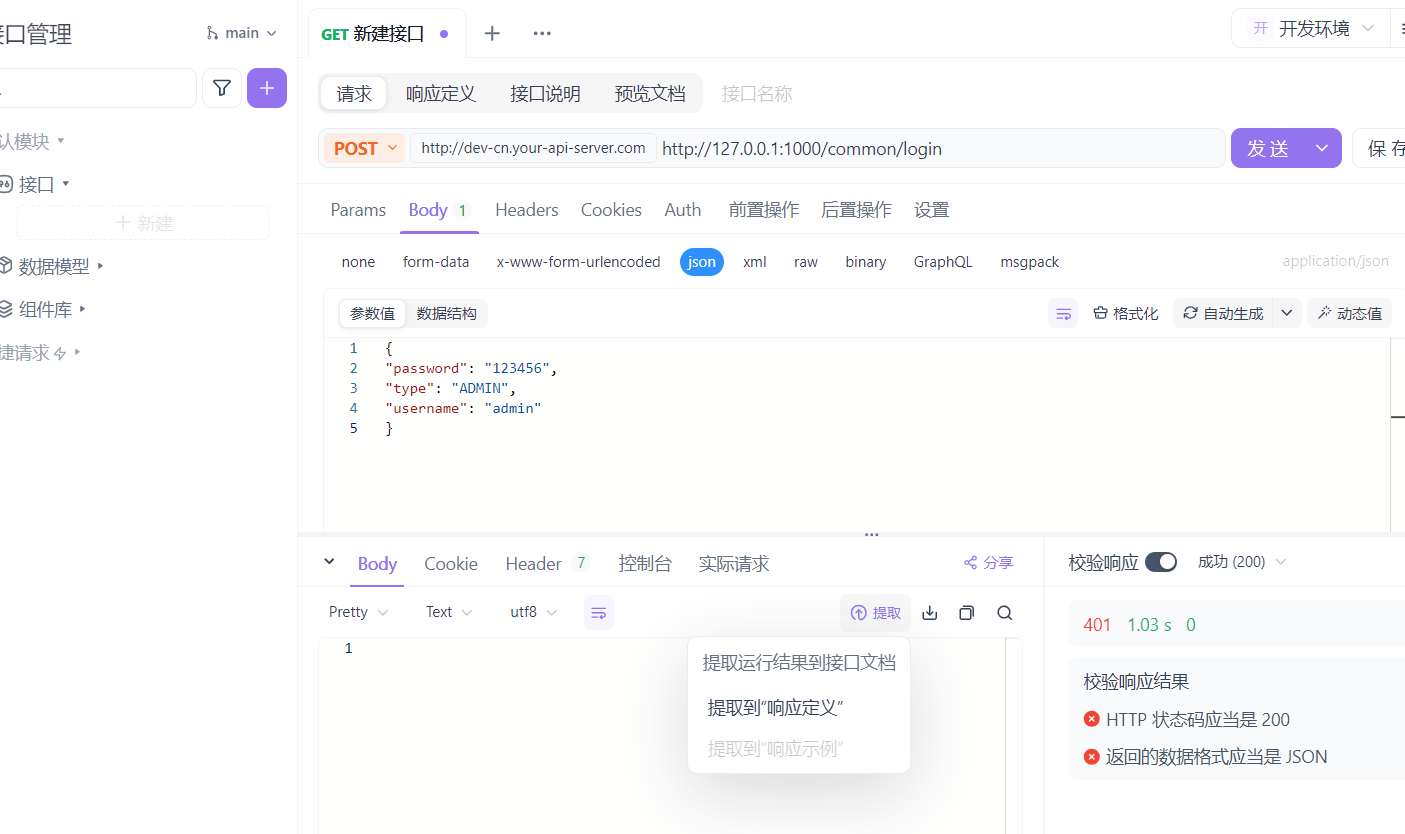The image size is (1405, 834).
Task: Open the Pretty format dropdown
Action: [x=358, y=612]
